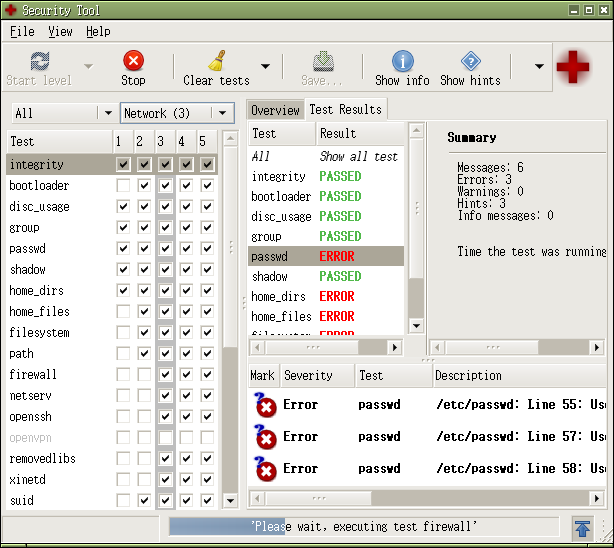Click error mark icon for Line 58

pyautogui.click(x=264, y=468)
